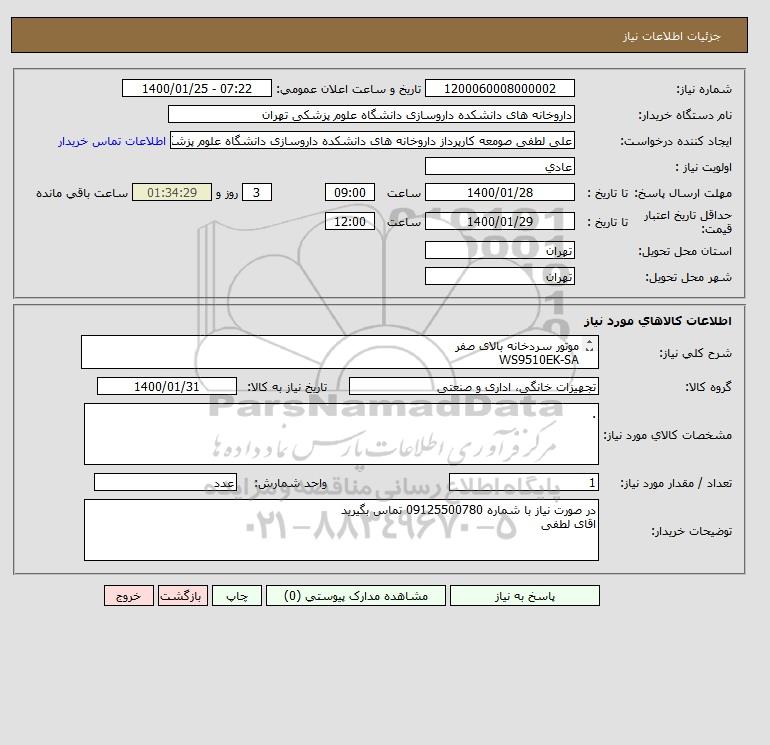770x745 pixels.
Task: Click the remaining days field showing 3
Action: [257, 193]
